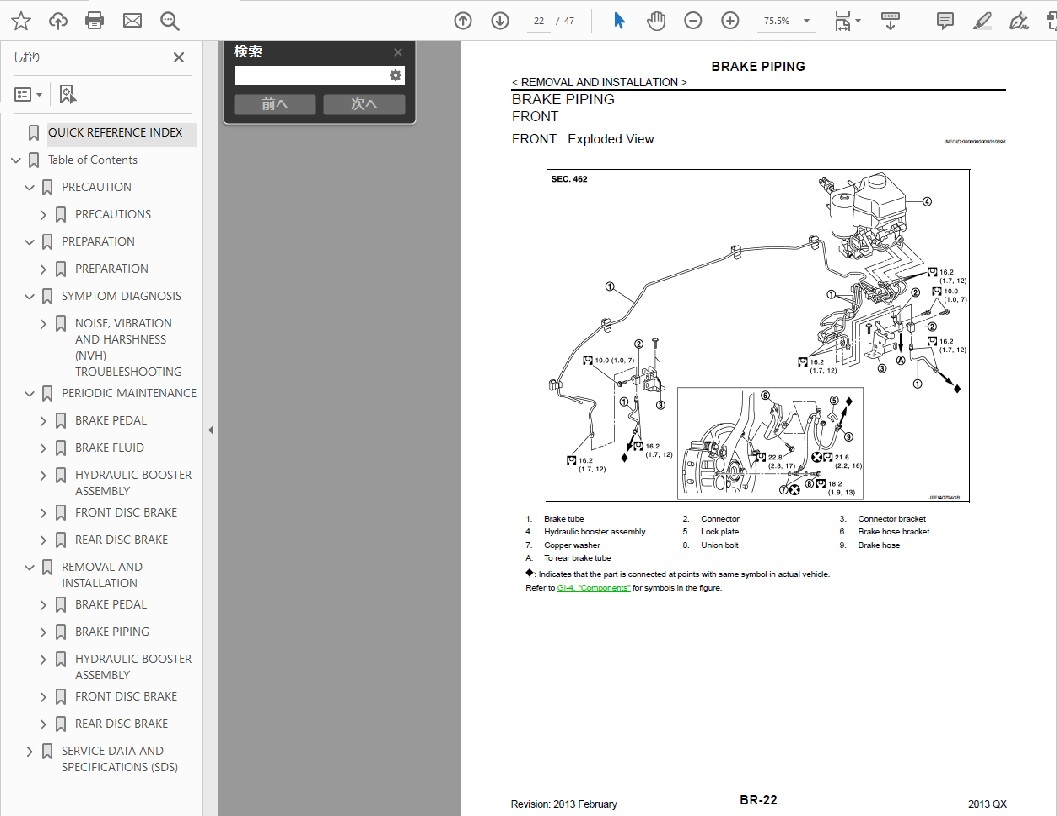The width and height of the screenshot is (1057, 816).
Task: Collapse the PREPARATION section
Action: click(x=30, y=242)
